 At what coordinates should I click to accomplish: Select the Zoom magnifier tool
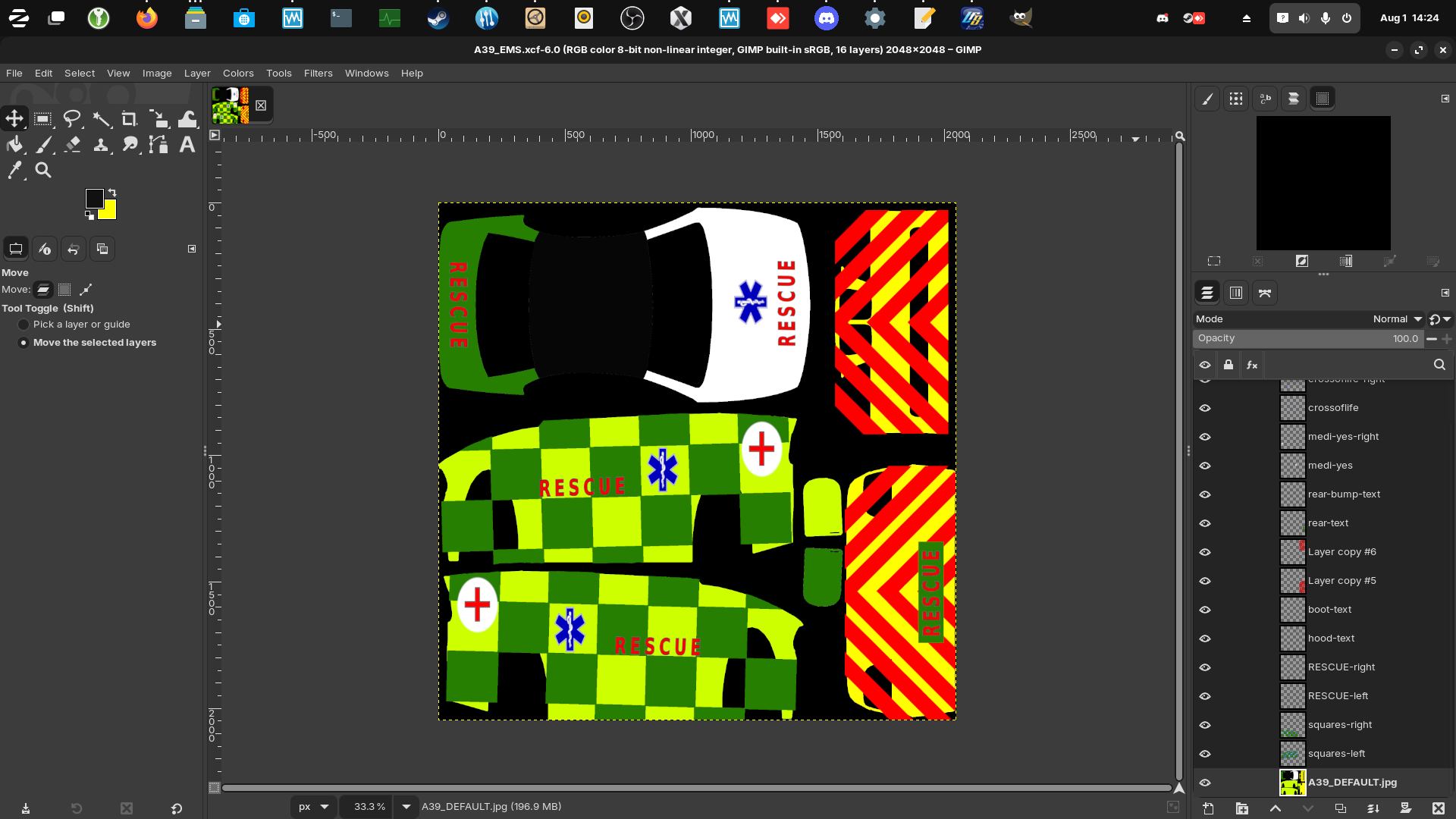coord(43,171)
